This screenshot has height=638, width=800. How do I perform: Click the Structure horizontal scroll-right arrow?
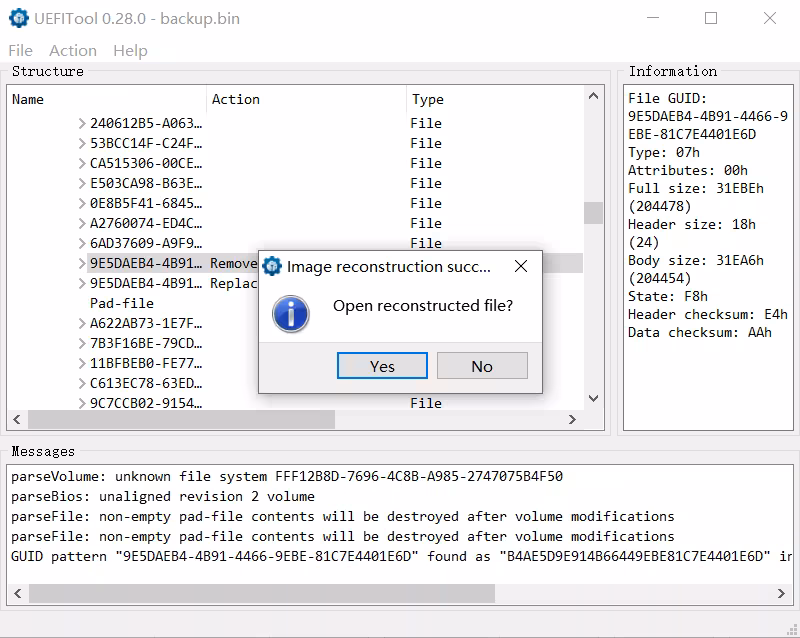[x=572, y=420]
